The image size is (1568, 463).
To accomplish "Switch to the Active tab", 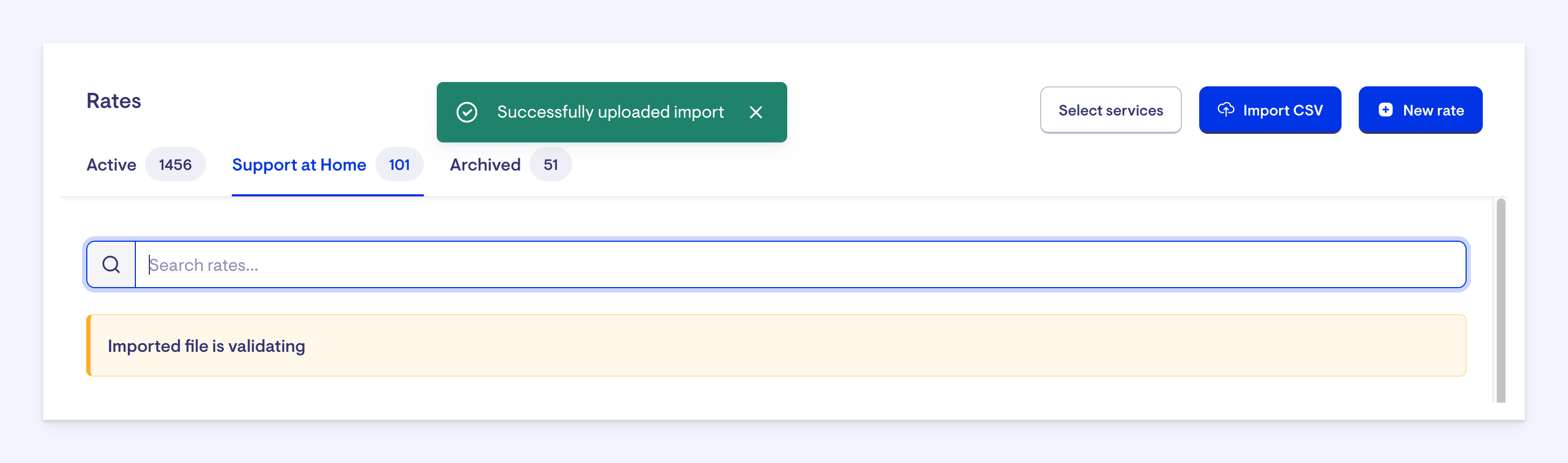I will coord(112,165).
